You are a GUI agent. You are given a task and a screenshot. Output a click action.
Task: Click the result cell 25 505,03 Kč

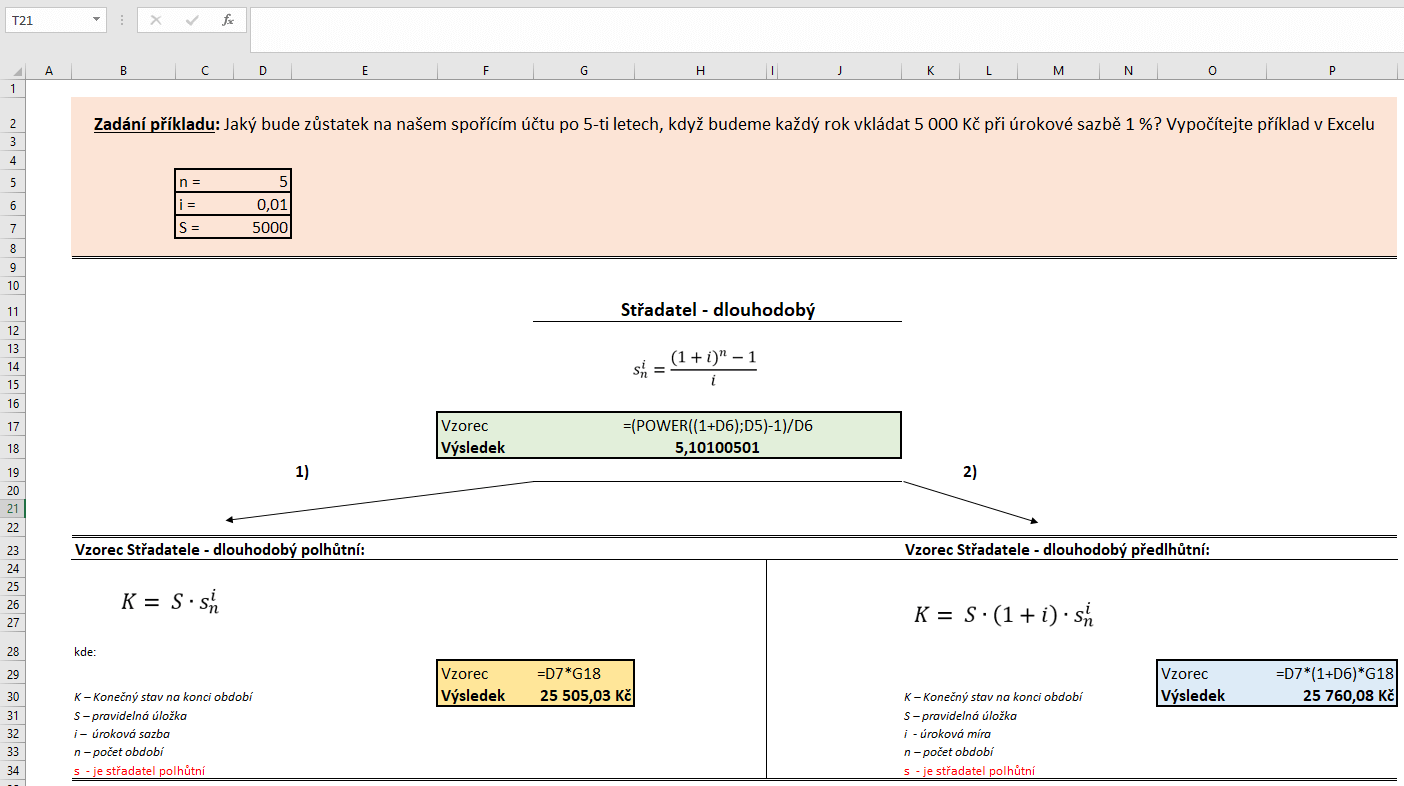584,696
